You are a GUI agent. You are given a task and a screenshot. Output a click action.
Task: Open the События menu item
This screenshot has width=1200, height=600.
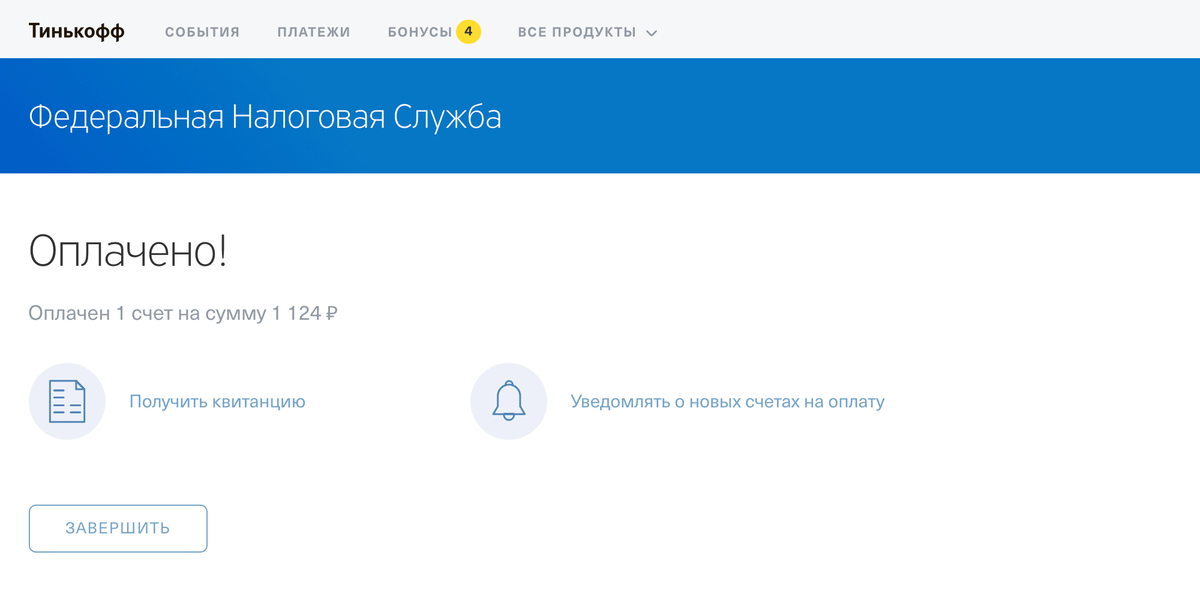202,32
